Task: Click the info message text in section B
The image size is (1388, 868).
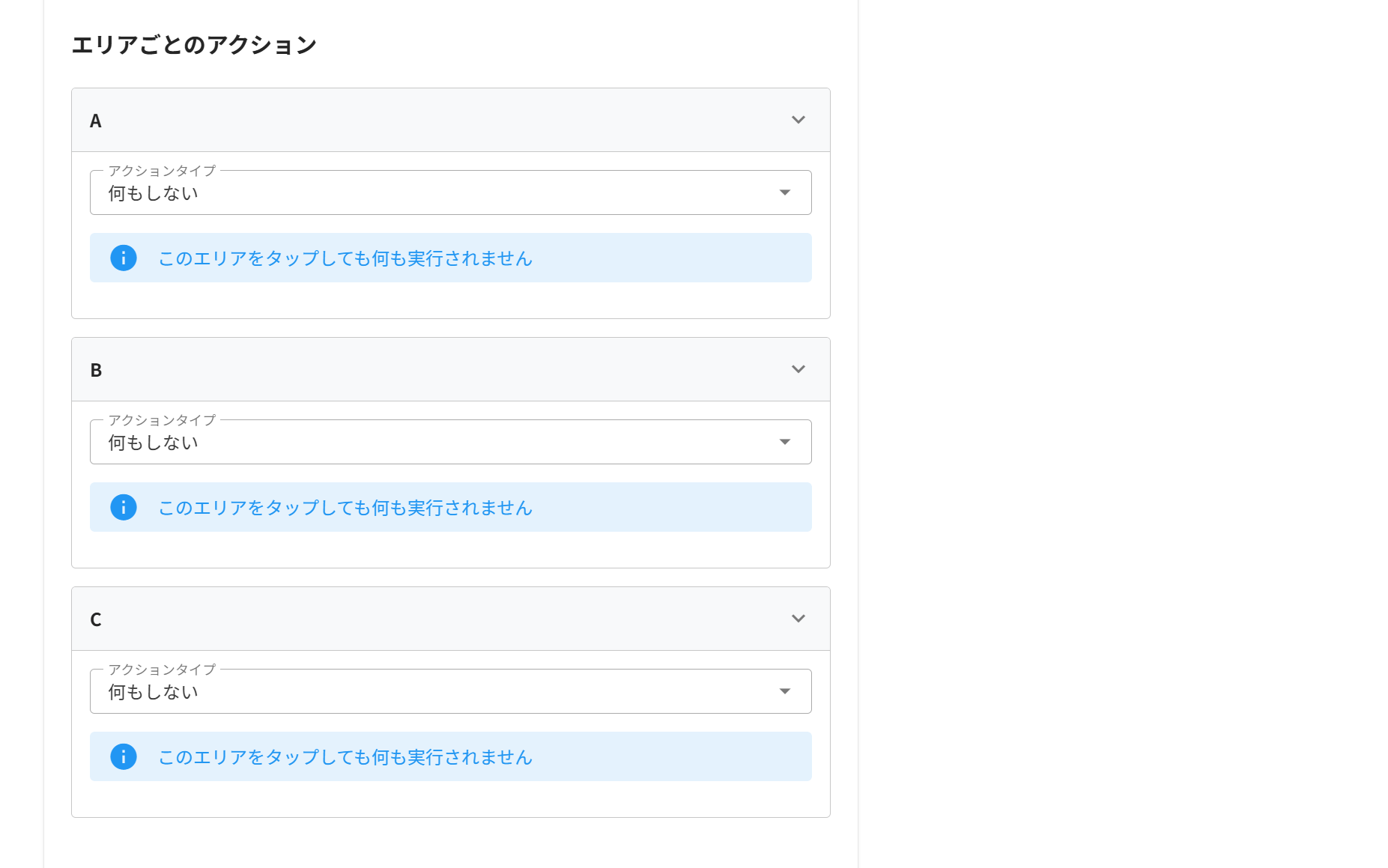Action: pyautogui.click(x=345, y=508)
